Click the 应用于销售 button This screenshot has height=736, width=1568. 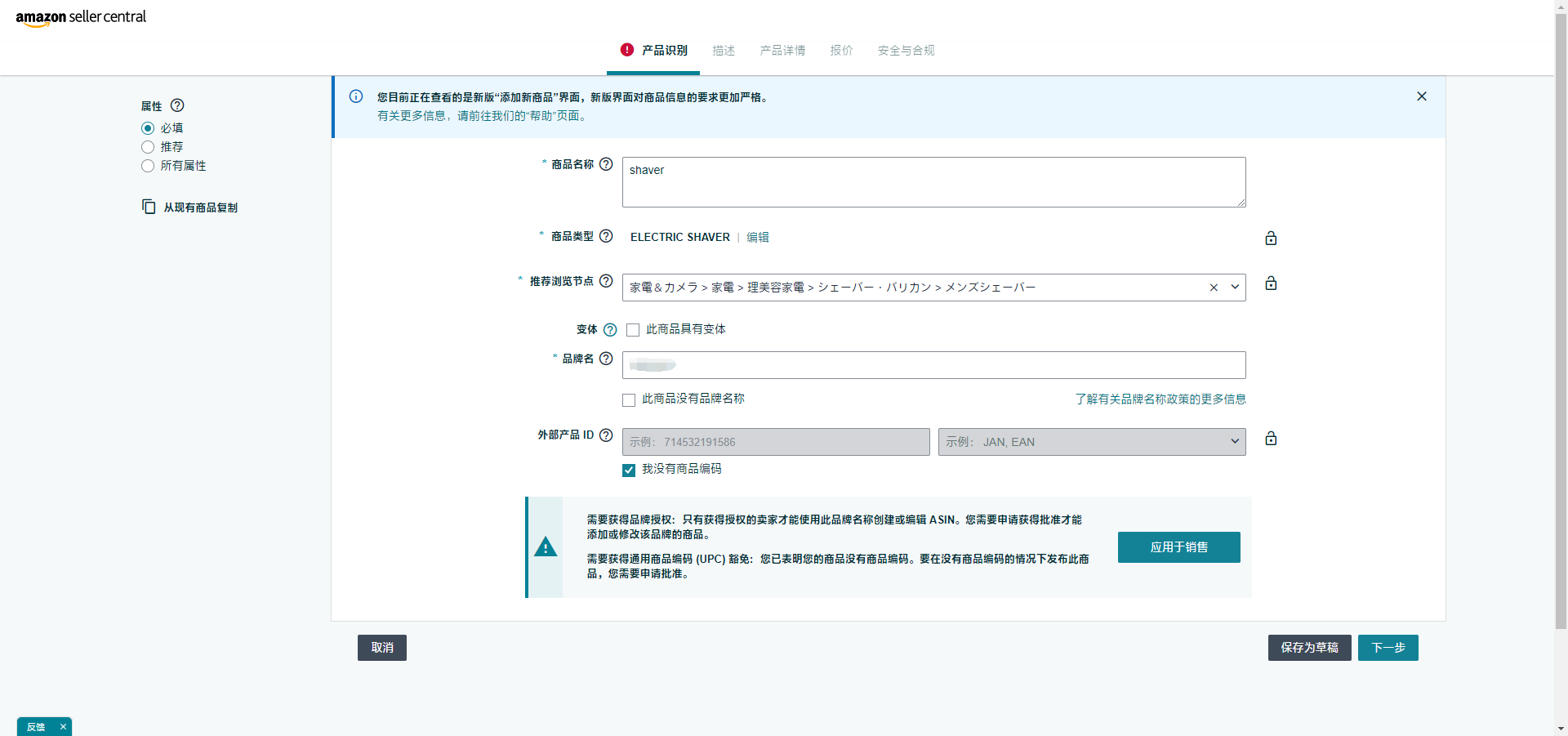(x=1178, y=547)
